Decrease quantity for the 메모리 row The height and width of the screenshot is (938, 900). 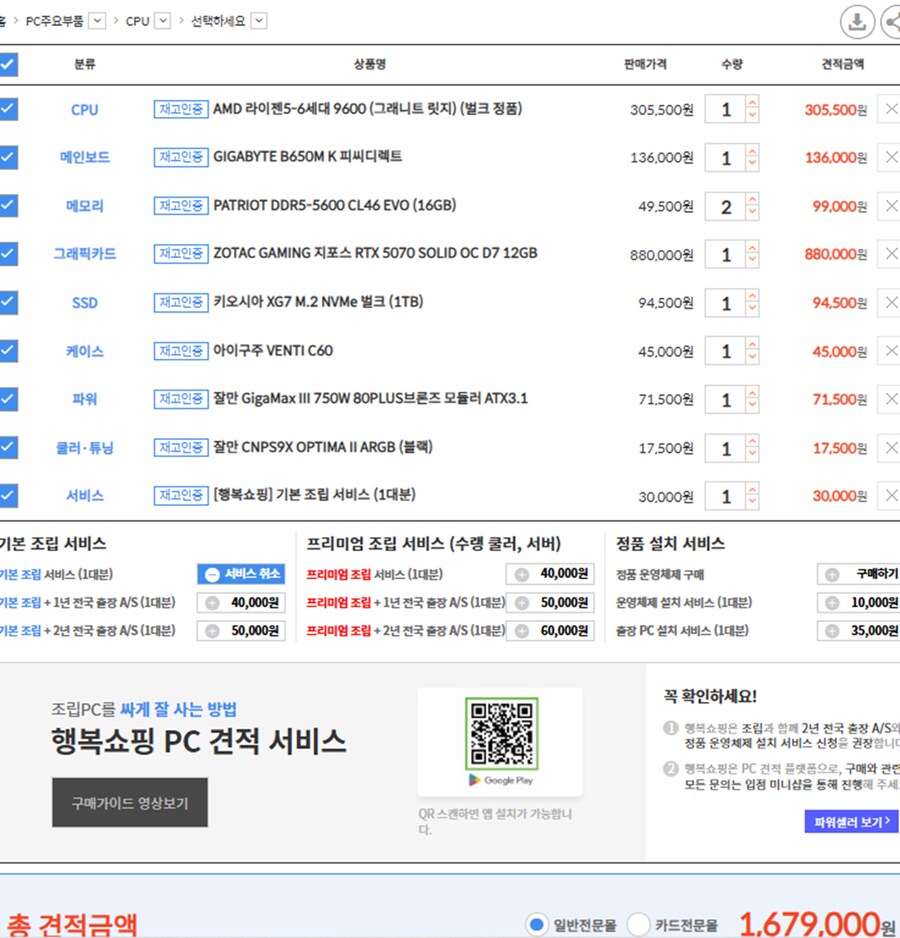752,212
